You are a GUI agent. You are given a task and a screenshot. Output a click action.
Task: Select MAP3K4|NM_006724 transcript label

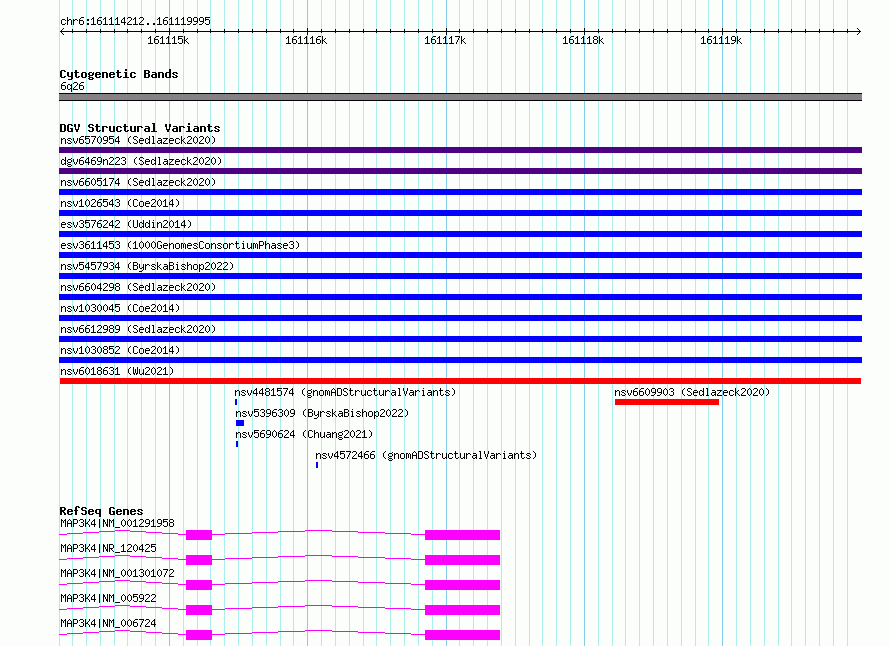108,623
